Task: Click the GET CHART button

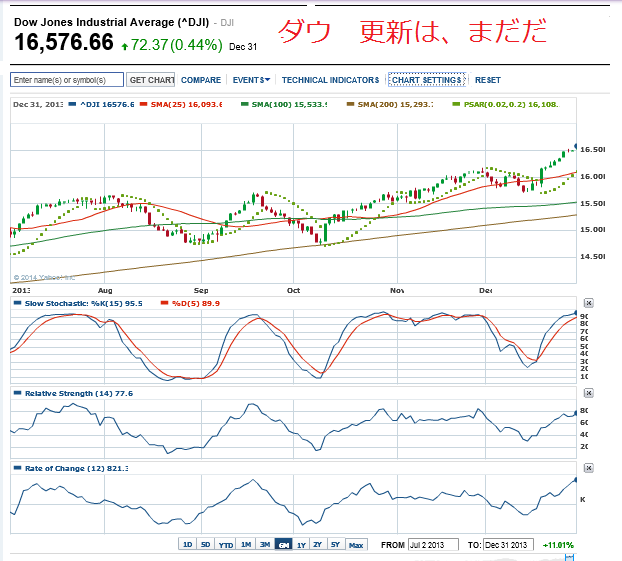Action: pos(152,80)
